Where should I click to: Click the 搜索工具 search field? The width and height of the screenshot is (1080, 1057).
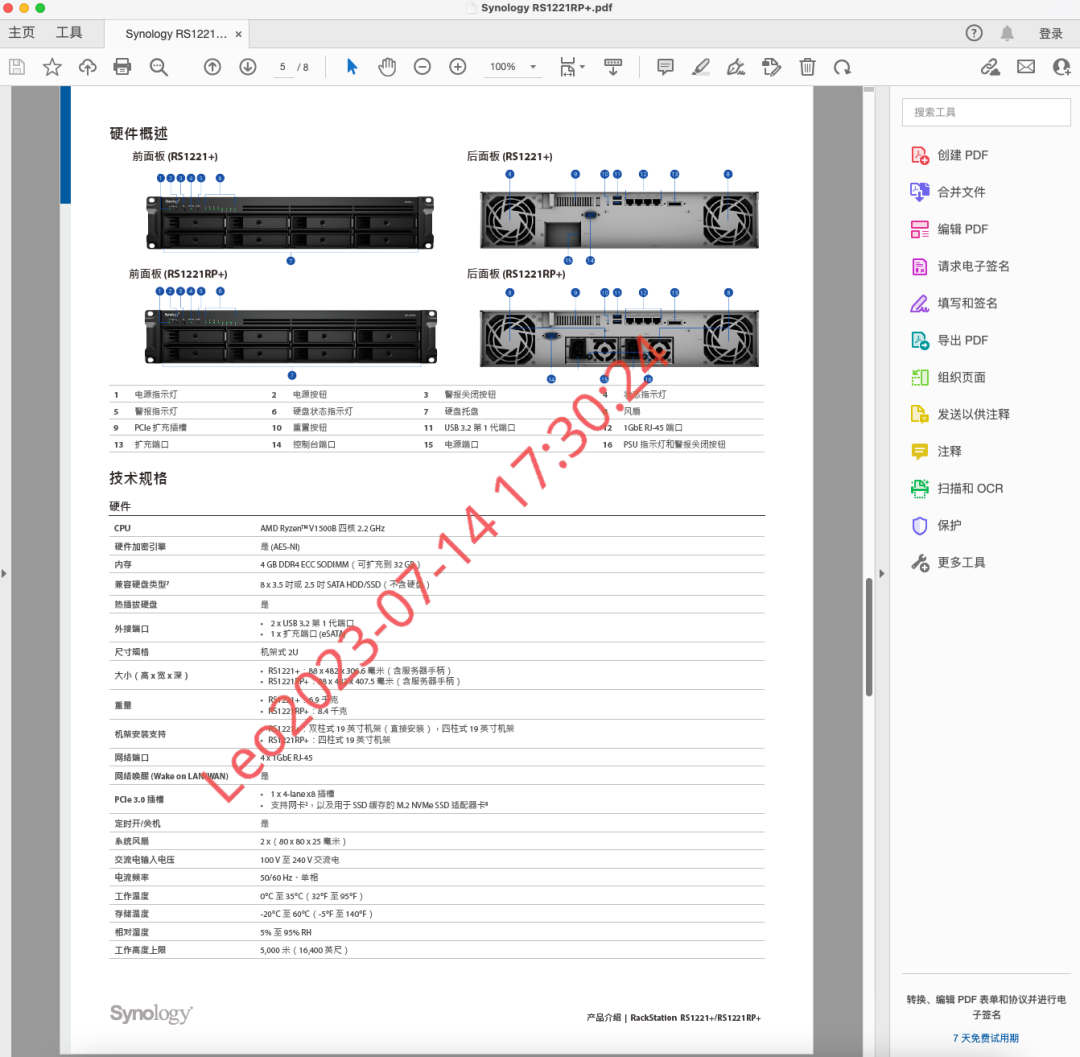coord(985,112)
